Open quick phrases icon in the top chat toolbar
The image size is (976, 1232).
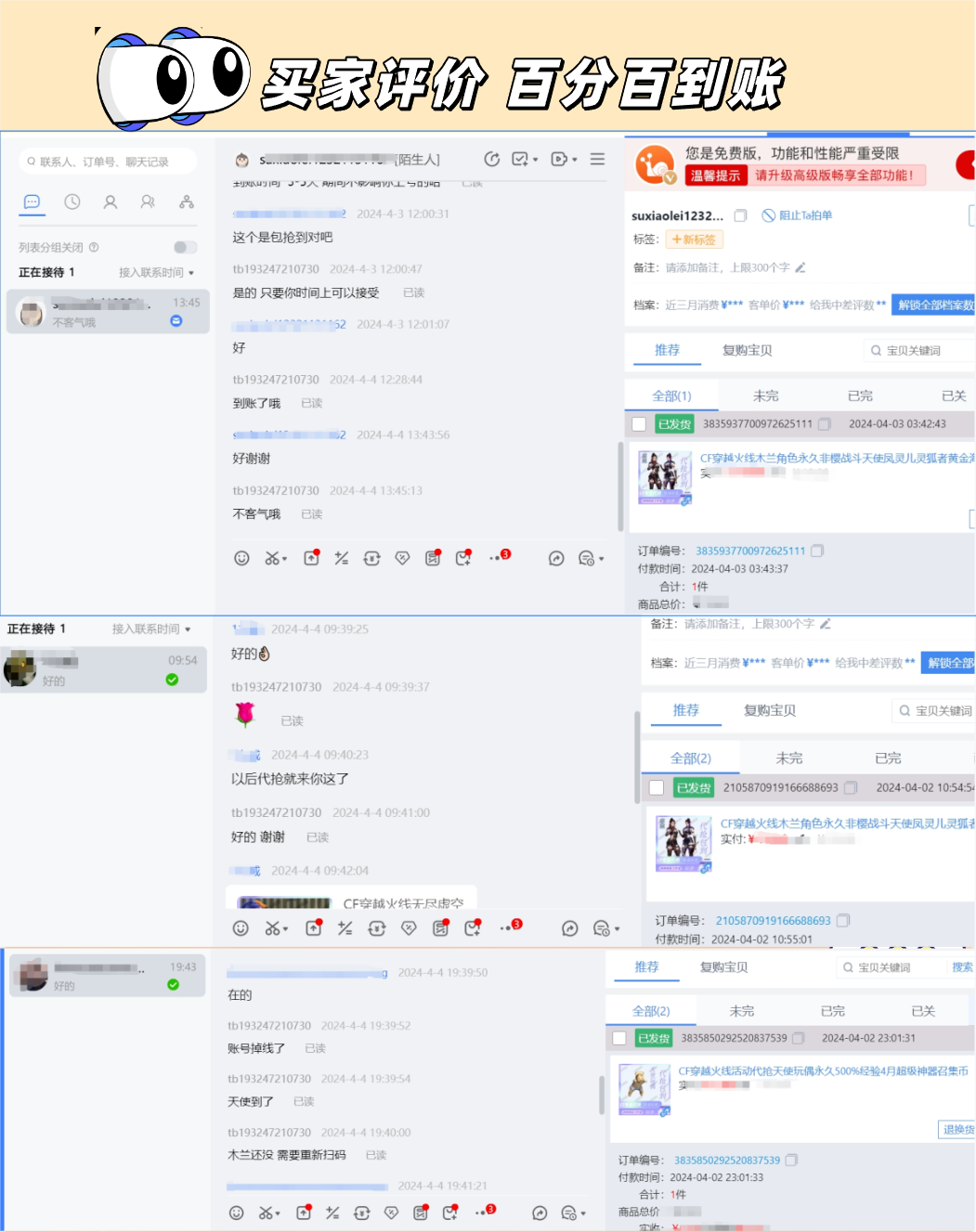[x=342, y=558]
